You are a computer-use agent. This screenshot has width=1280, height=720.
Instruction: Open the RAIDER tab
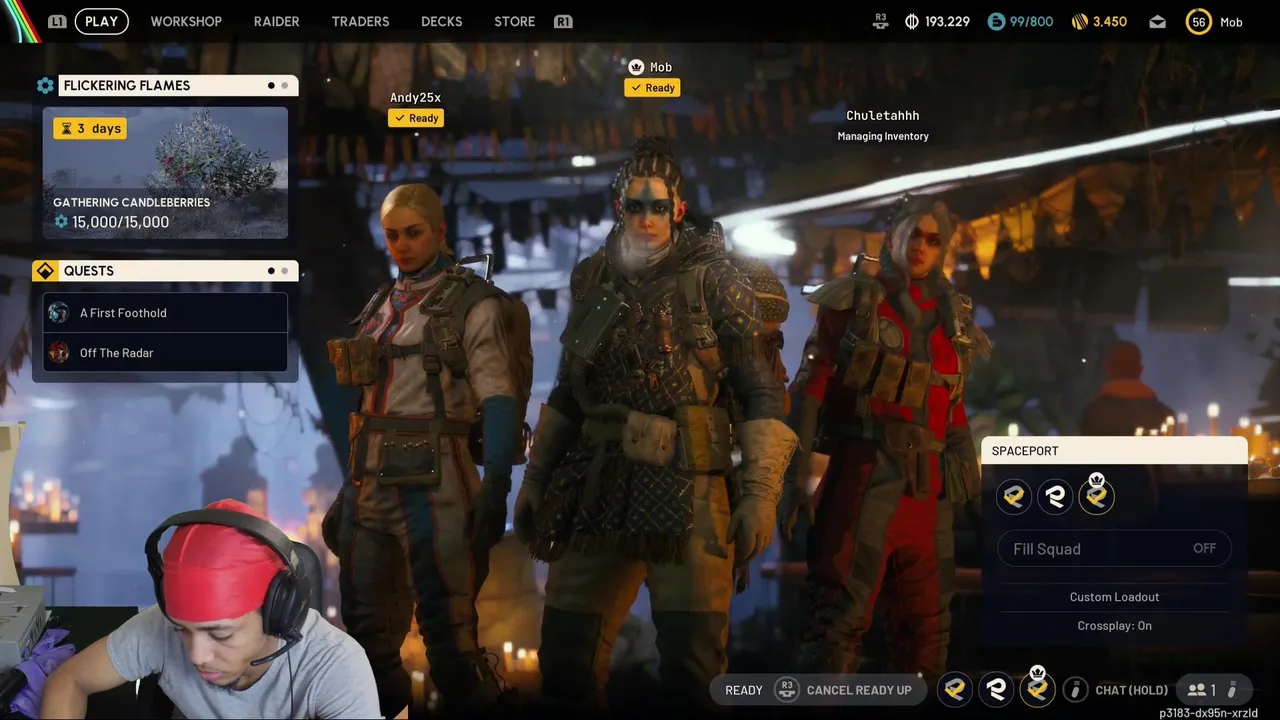276,21
